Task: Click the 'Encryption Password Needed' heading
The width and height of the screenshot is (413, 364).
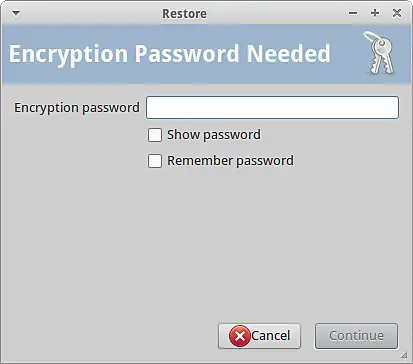Action: [169, 54]
